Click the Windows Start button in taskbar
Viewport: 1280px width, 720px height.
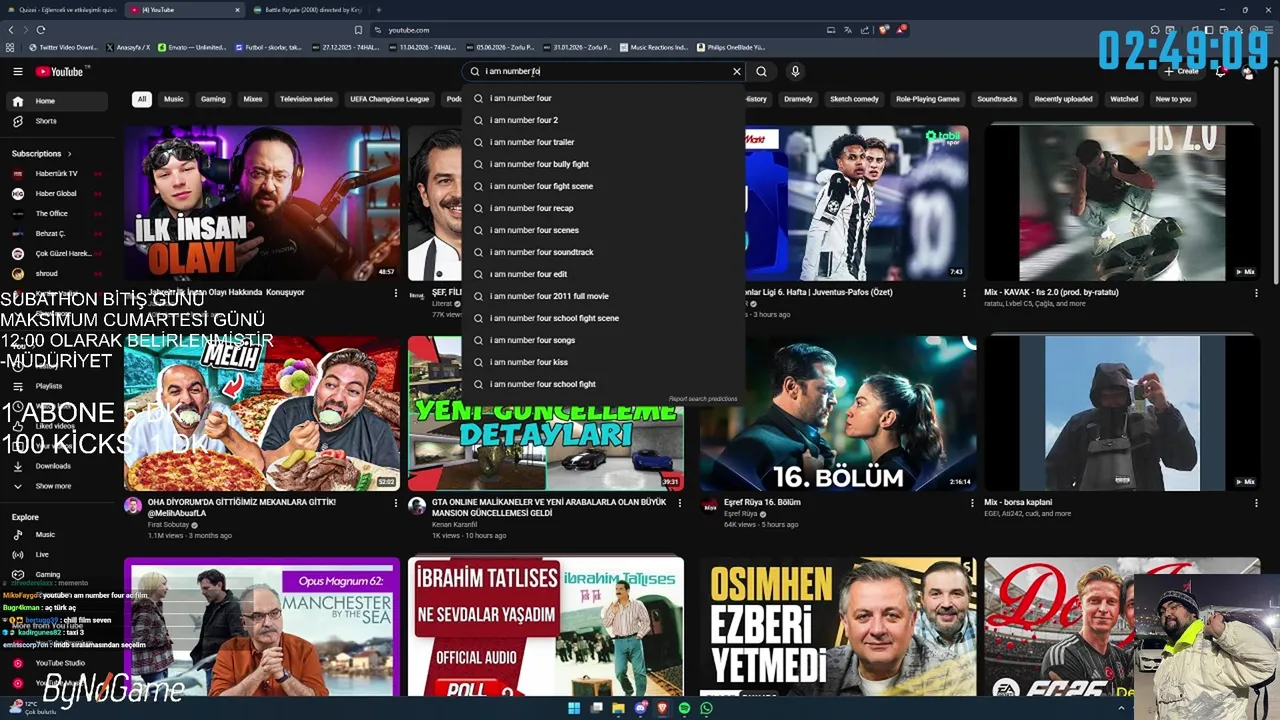(574, 708)
